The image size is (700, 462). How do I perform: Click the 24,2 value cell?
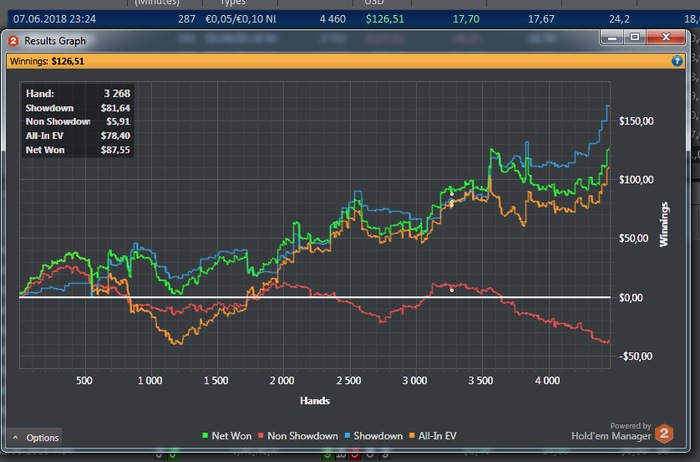619,19
